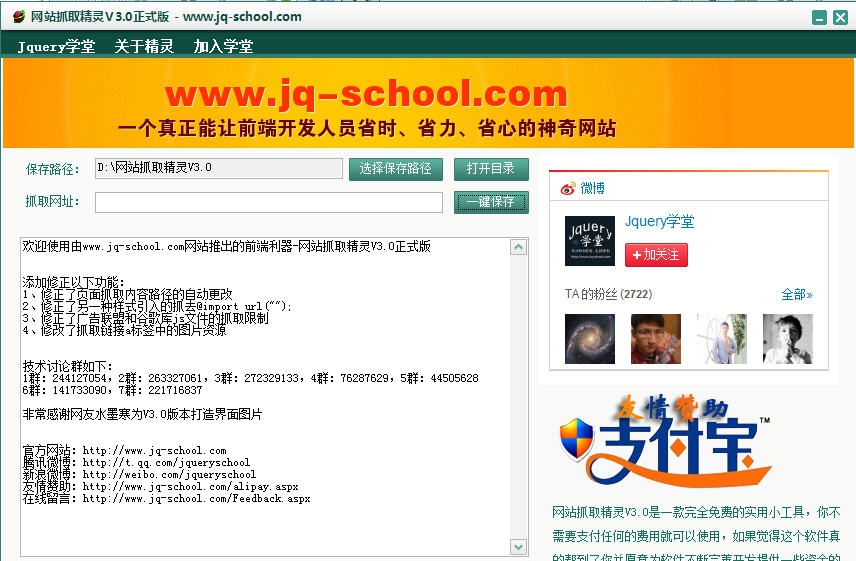856x561 pixels.
Task: Click the galaxy fan avatar
Action: [x=590, y=339]
